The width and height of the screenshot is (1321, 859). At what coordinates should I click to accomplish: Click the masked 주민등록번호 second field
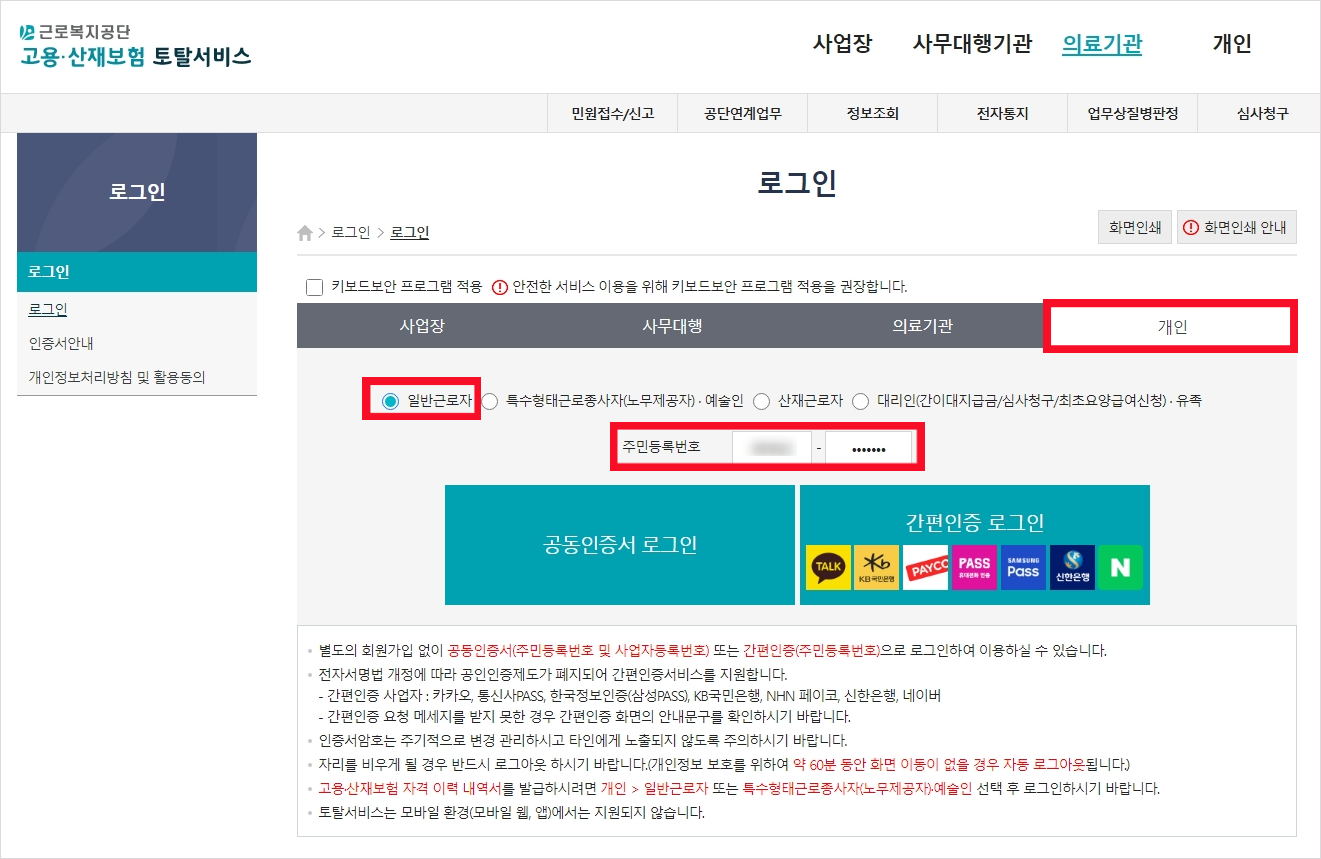coord(869,448)
